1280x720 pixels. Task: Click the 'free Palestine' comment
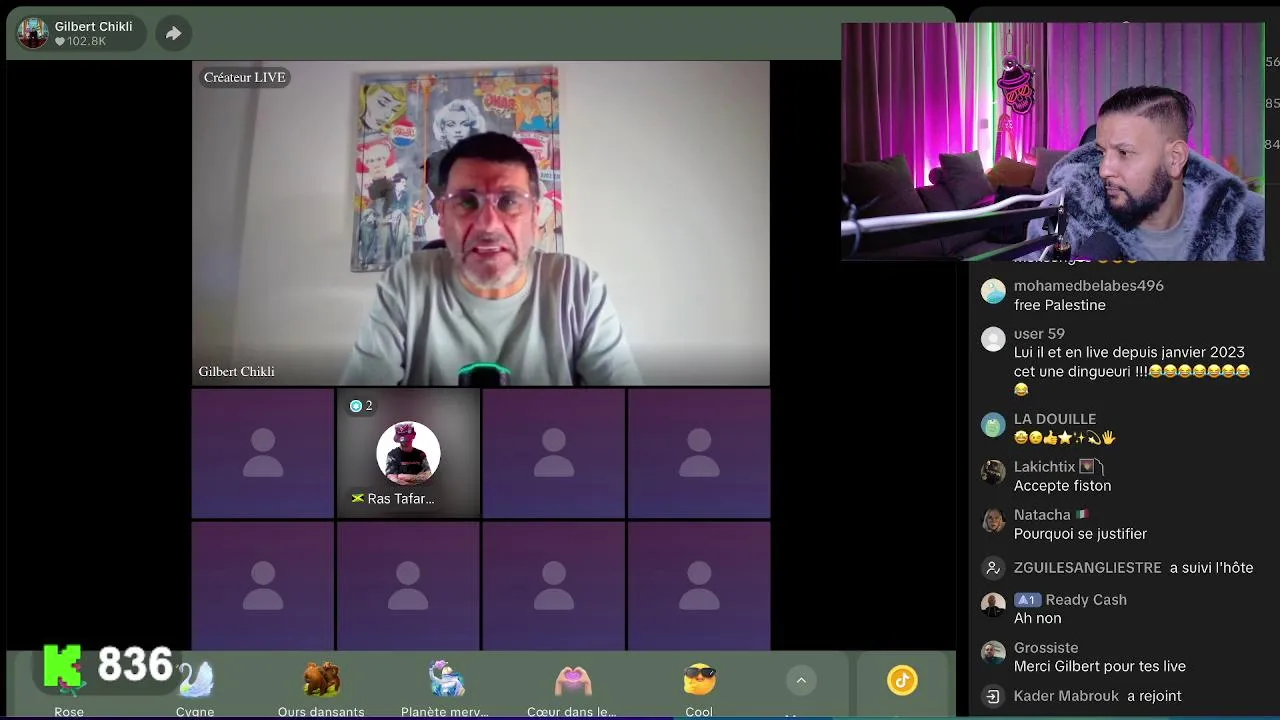[x=1060, y=305]
